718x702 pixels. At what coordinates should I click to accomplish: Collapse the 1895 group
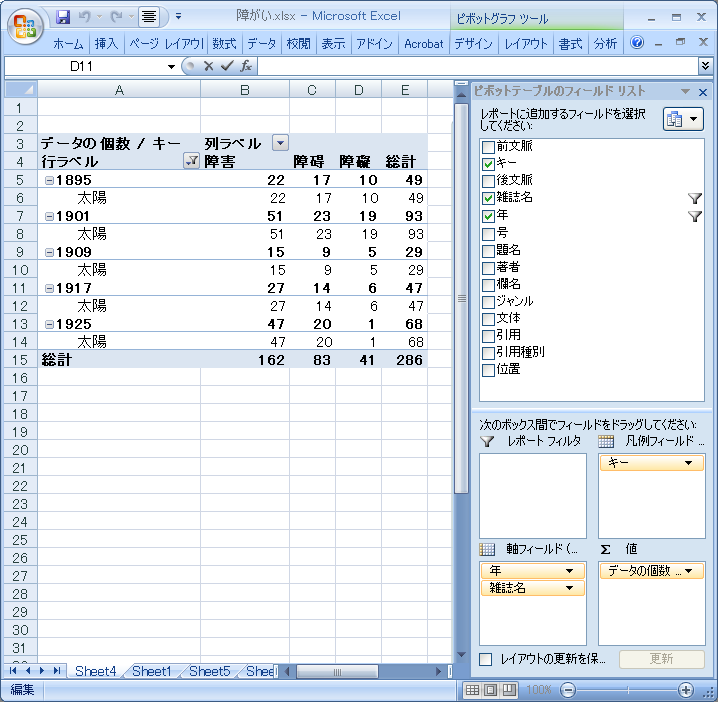[x=49, y=180]
